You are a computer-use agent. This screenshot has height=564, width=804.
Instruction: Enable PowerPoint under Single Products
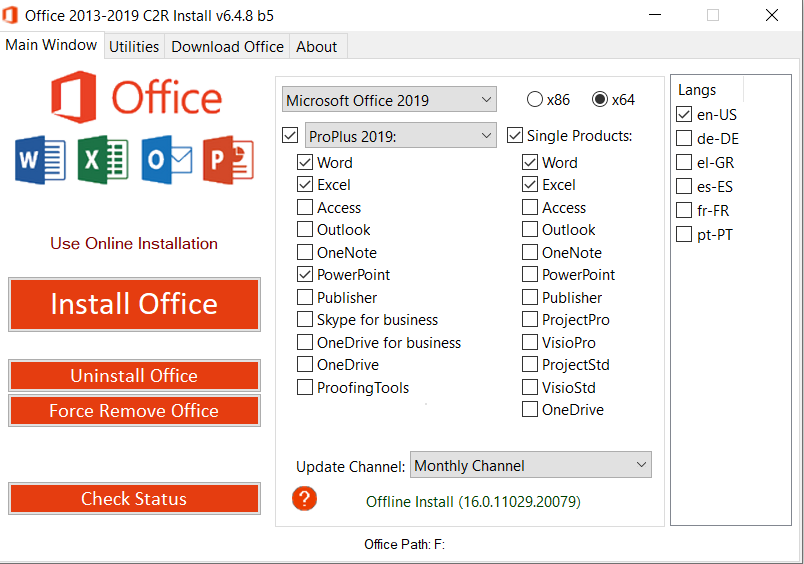tap(530, 274)
